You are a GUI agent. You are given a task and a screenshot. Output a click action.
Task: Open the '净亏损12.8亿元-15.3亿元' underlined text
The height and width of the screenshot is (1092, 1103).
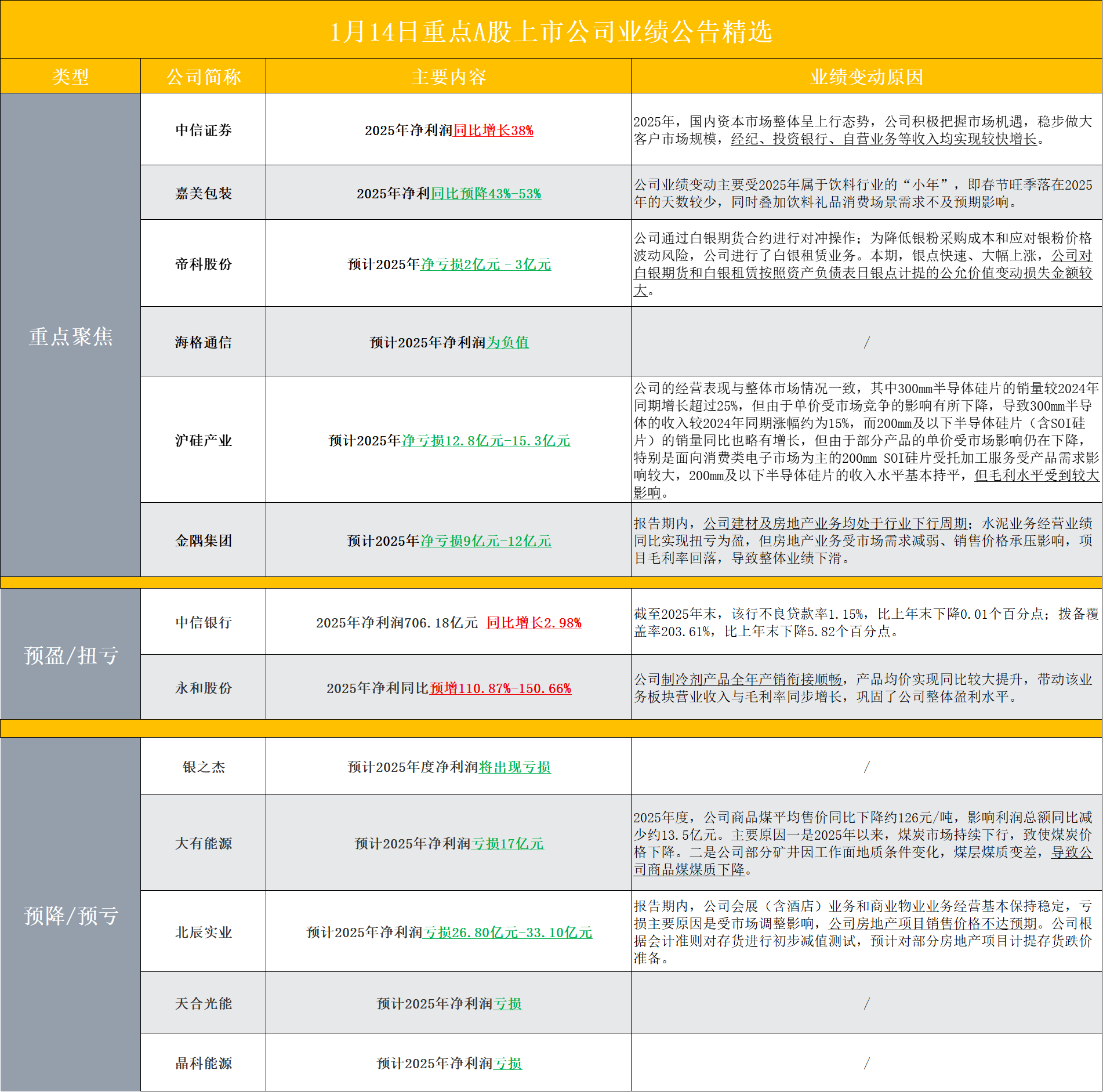click(x=486, y=441)
